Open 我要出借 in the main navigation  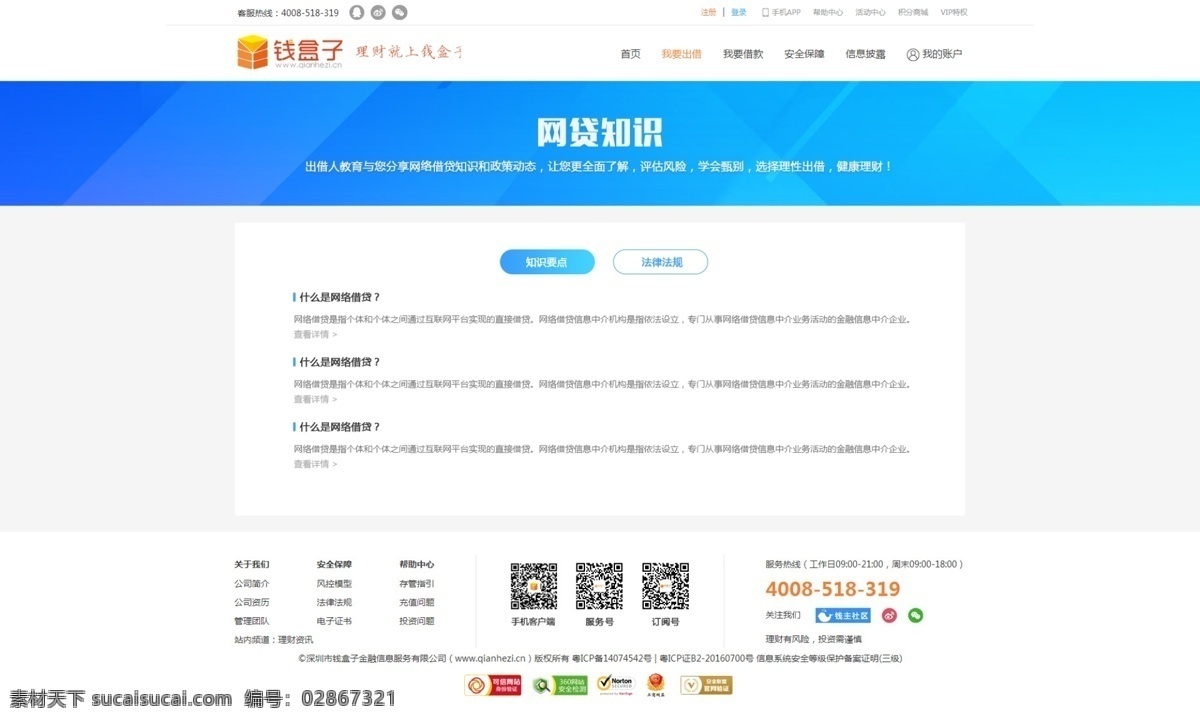pyautogui.click(x=681, y=54)
